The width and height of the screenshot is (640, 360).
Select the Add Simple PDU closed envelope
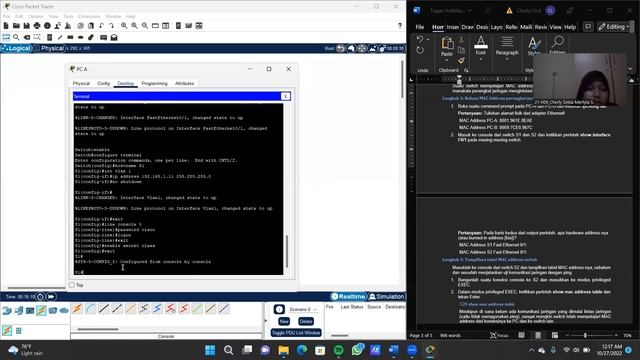[x=104, y=38]
